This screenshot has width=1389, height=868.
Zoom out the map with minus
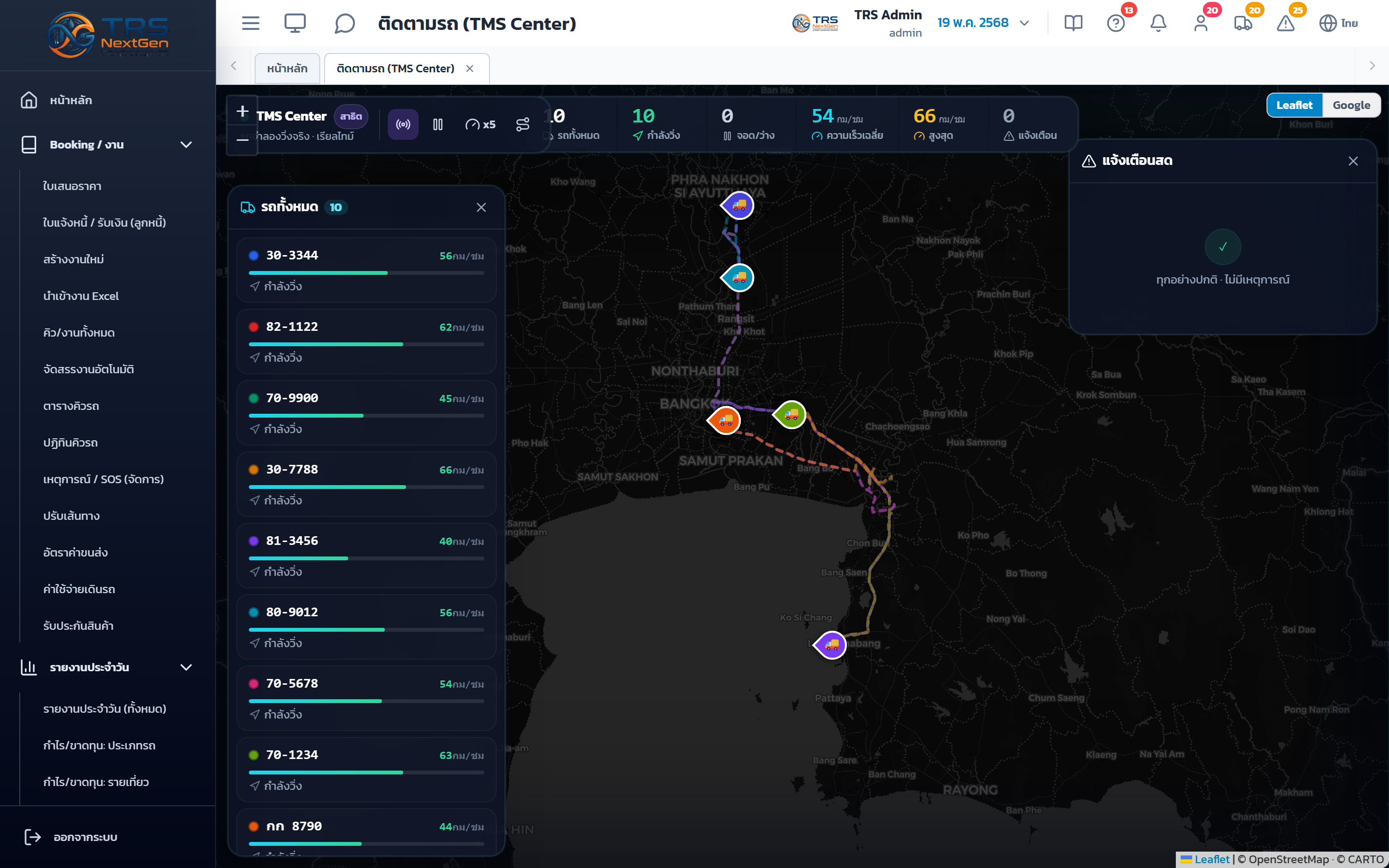point(242,139)
